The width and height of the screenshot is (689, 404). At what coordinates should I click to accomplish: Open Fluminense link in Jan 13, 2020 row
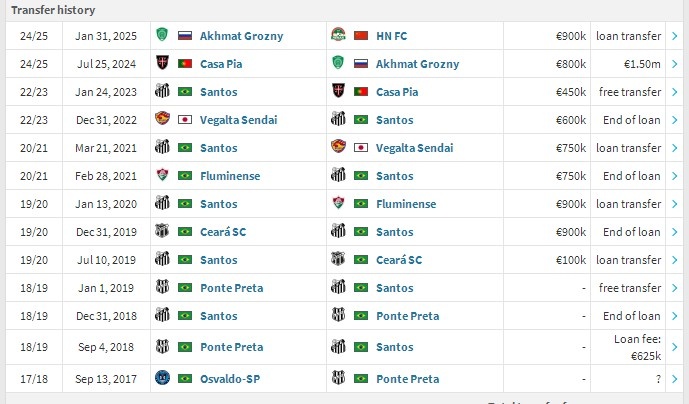(407, 204)
